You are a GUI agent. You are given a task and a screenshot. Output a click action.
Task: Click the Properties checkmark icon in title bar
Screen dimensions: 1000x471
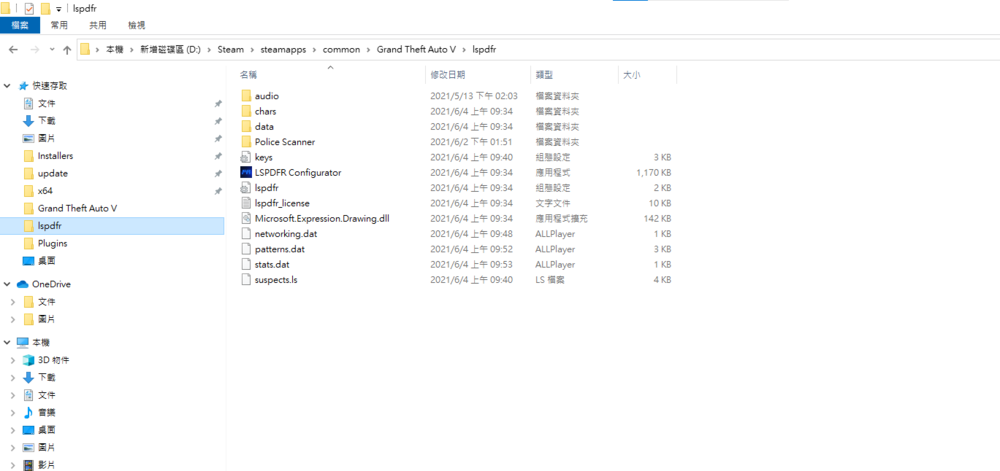[x=29, y=9]
